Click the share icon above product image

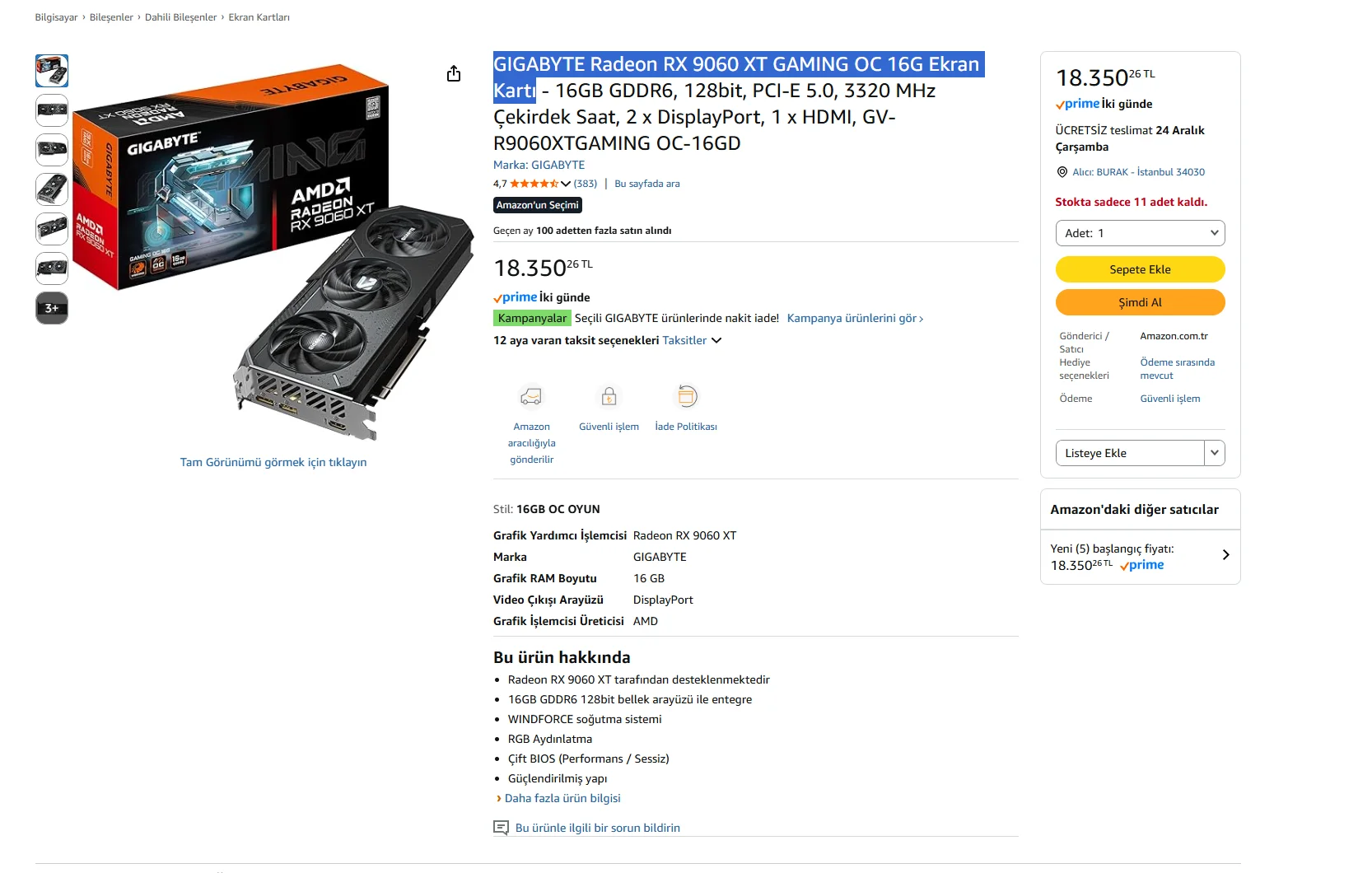coord(454,74)
